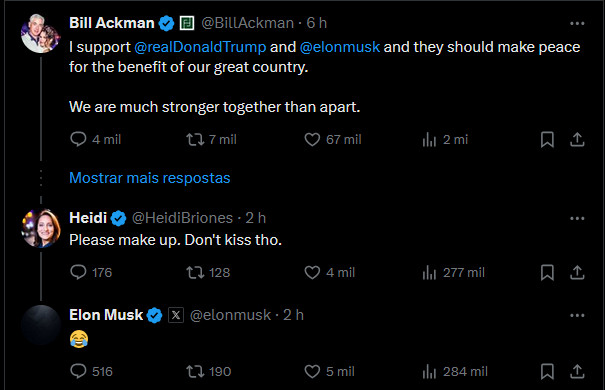Open more options for Bill Ackman's tweet

[x=577, y=24]
